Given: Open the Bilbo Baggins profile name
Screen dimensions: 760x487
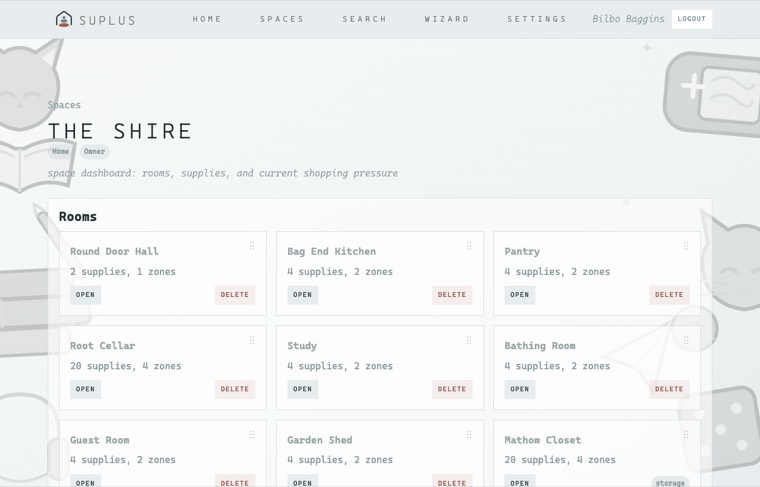Looking at the screenshot, I should [x=628, y=19].
